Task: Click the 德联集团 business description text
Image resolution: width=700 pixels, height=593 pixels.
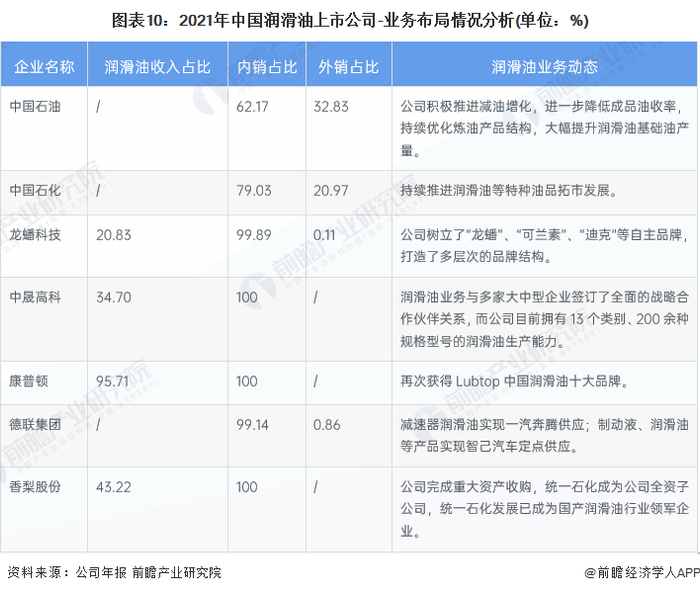Action: 544,435
